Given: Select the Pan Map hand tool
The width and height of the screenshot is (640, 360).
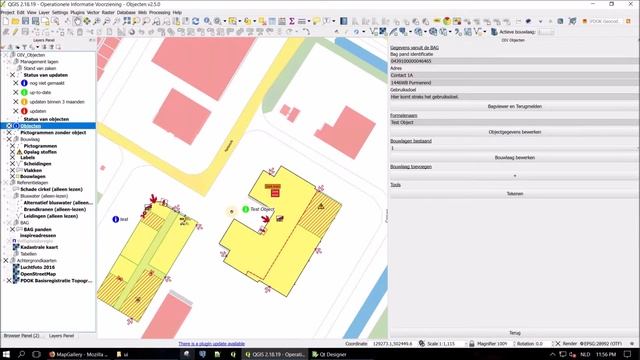Looking at the screenshot, I should tap(77, 21).
